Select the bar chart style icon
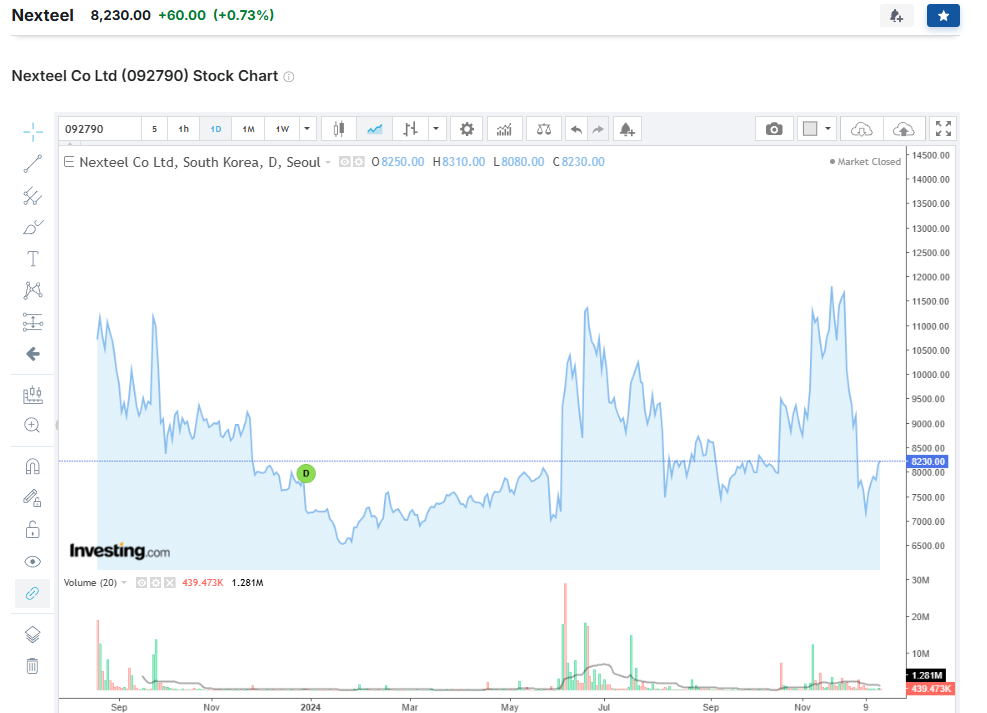The width and height of the screenshot is (987, 713). (x=410, y=129)
